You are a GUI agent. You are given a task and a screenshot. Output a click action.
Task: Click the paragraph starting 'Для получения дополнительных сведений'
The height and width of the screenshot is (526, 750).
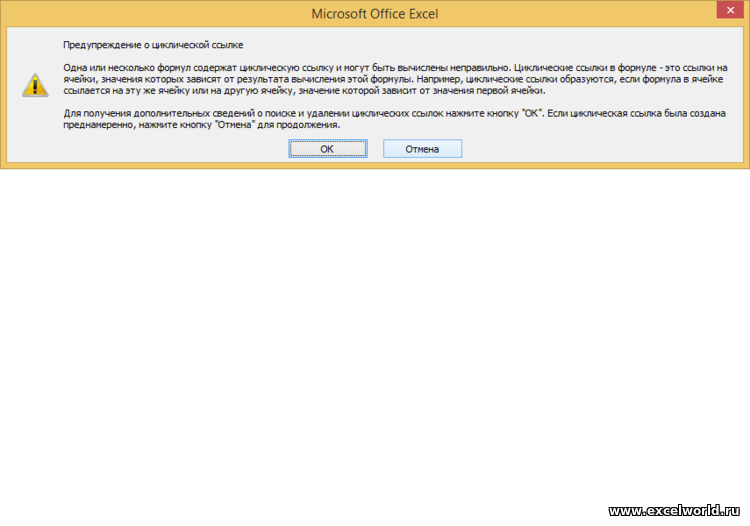[x=395, y=119]
